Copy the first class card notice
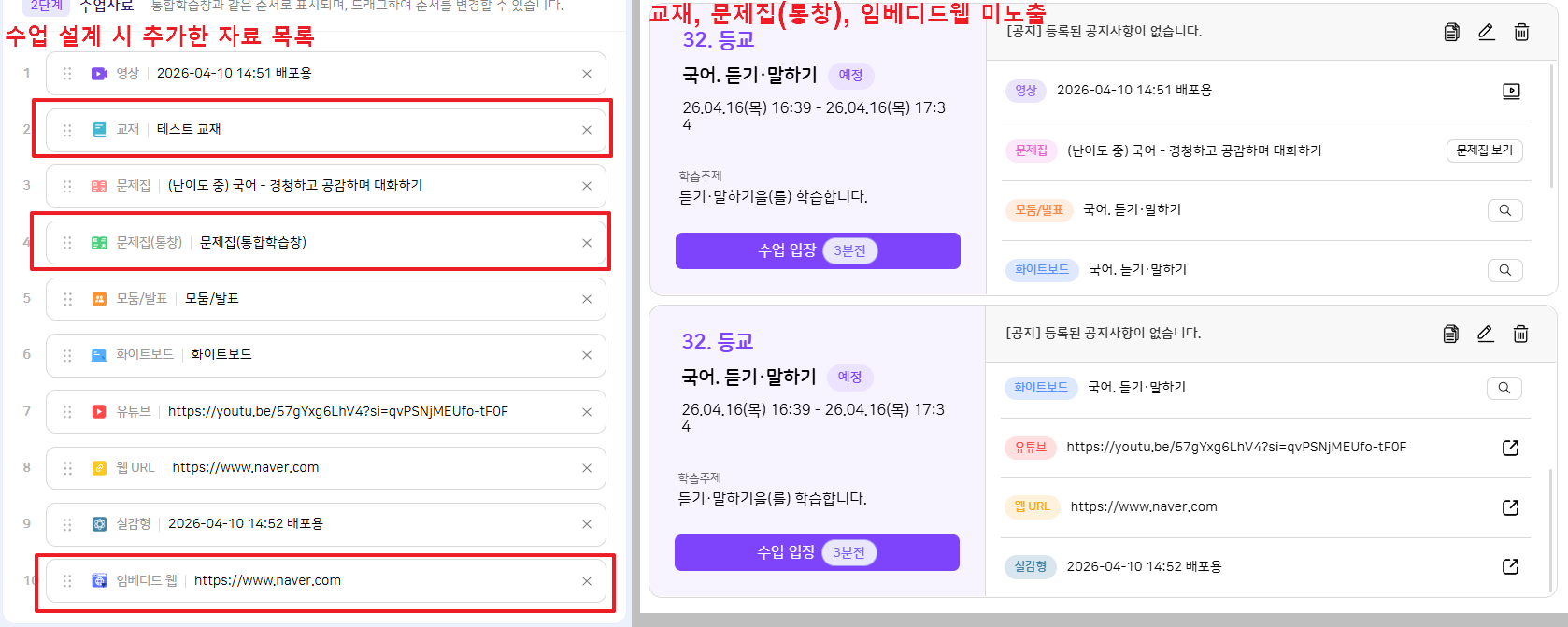The height and width of the screenshot is (627, 1568). 1451,32
